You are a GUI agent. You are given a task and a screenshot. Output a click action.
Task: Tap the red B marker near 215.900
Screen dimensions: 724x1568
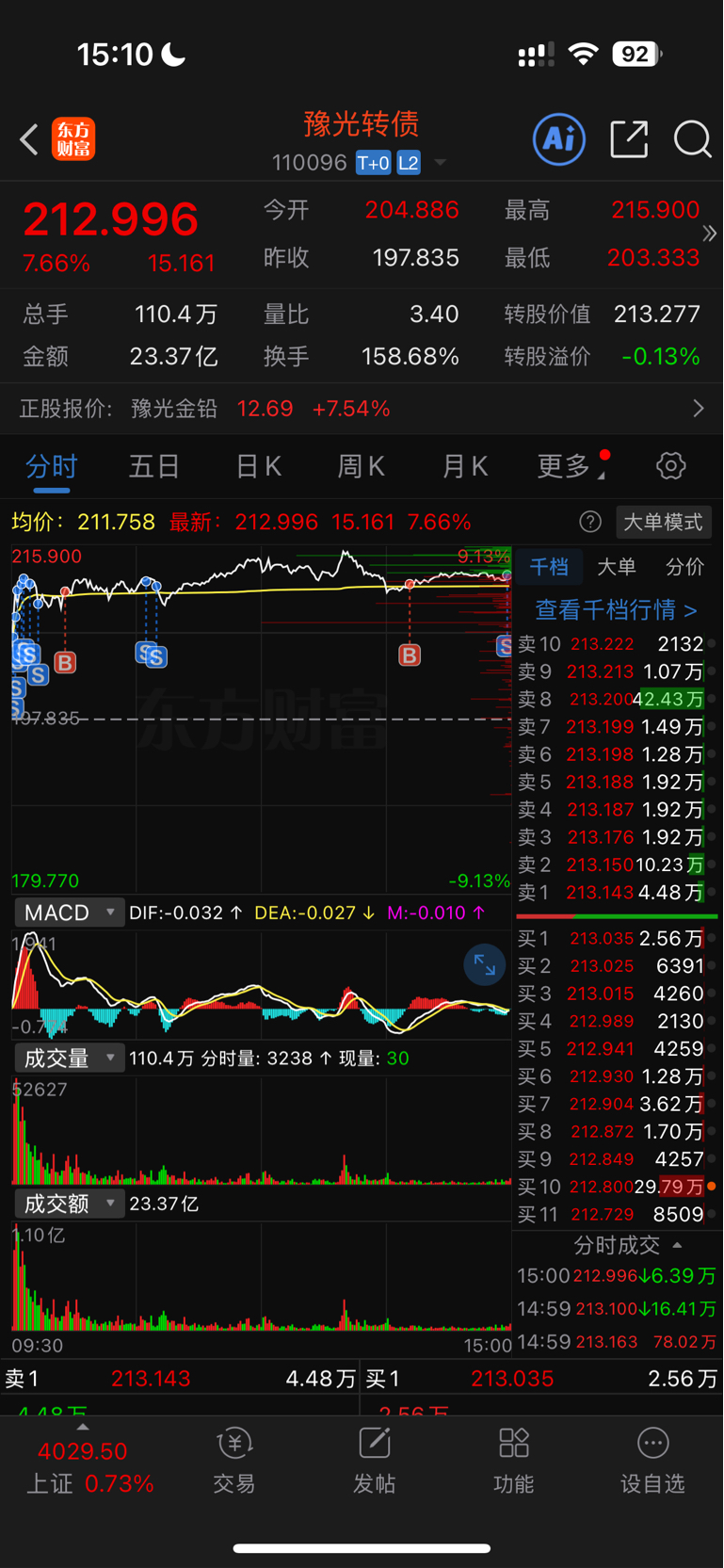coord(65,662)
